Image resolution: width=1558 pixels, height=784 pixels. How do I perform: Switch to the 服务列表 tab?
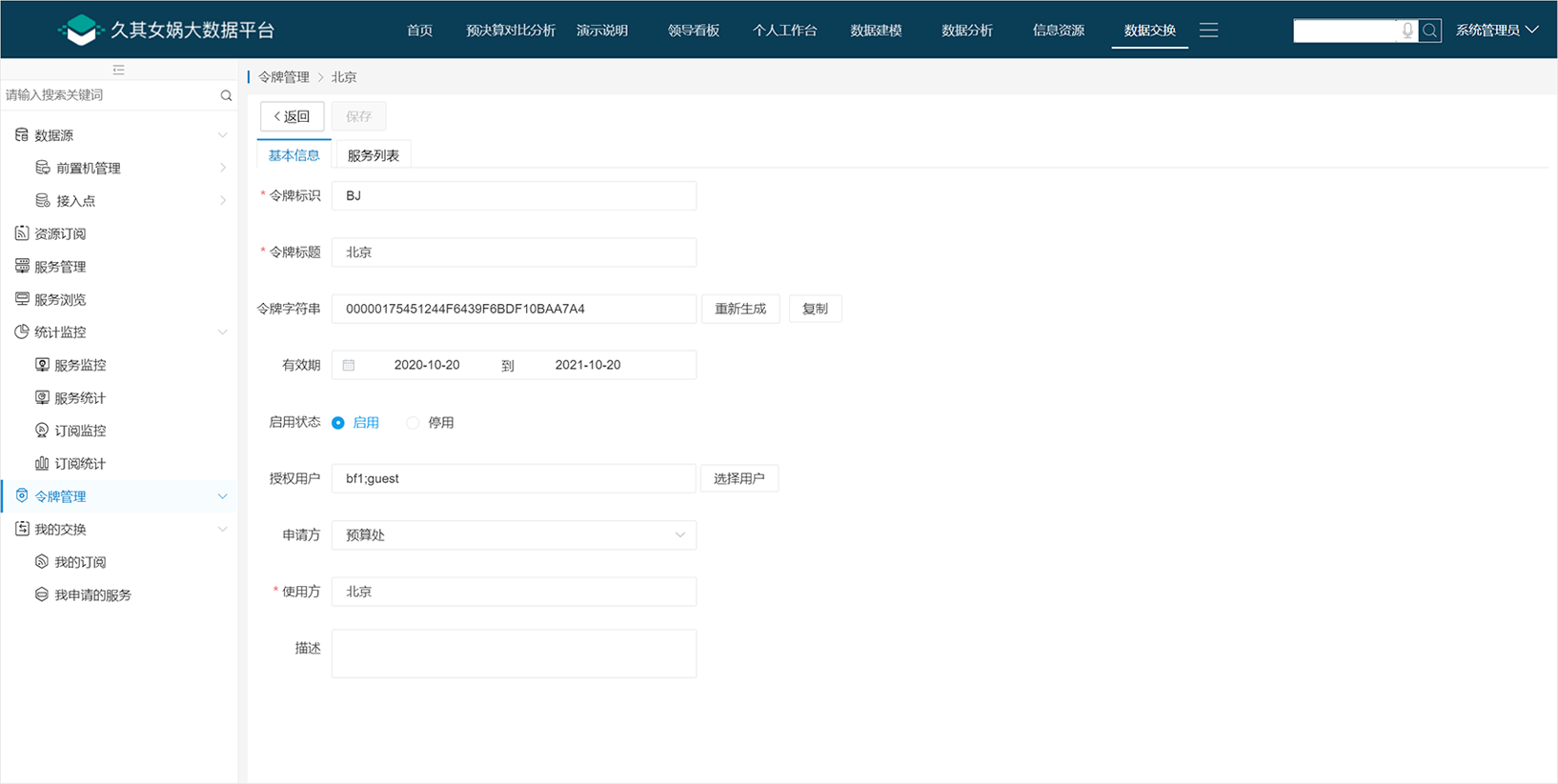click(x=373, y=155)
